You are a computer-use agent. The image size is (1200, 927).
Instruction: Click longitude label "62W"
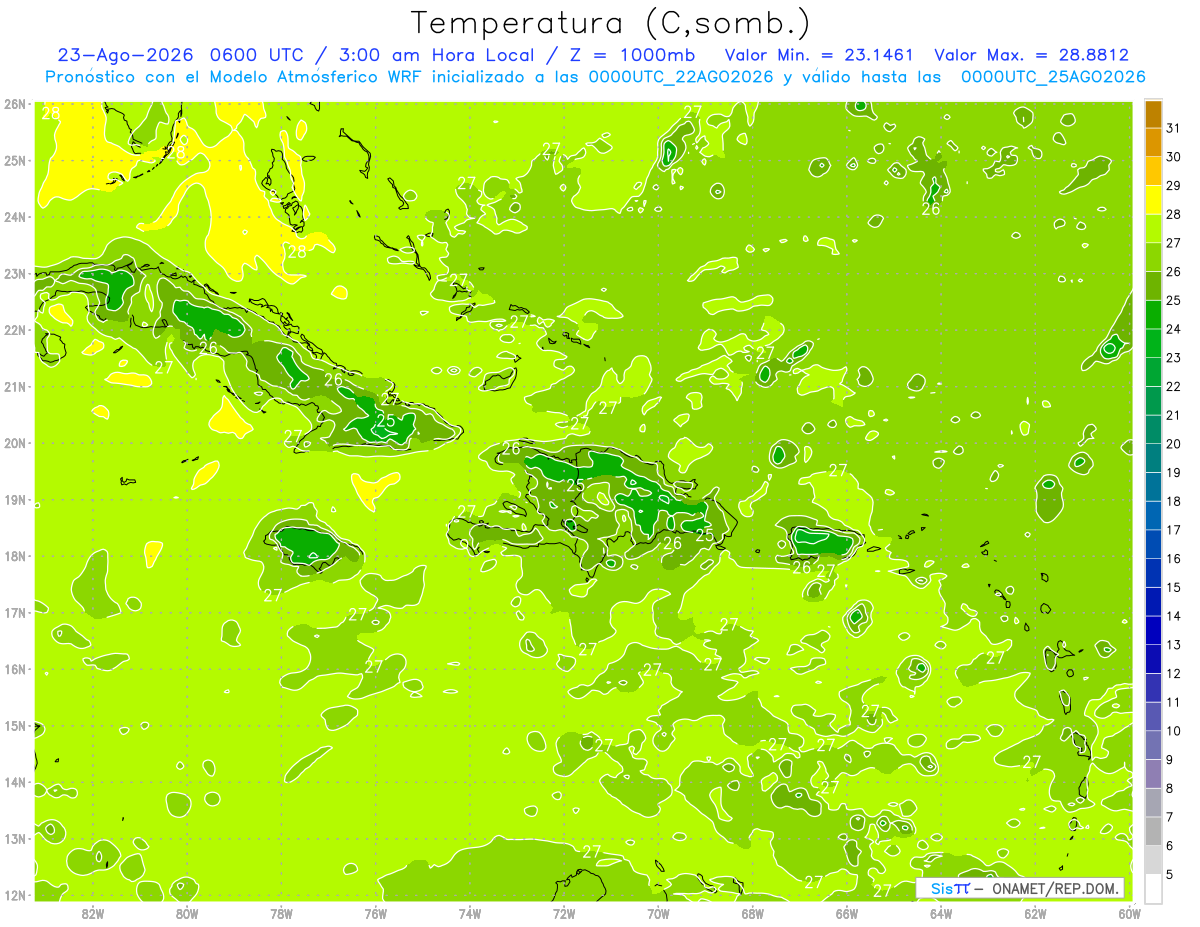point(1035,913)
